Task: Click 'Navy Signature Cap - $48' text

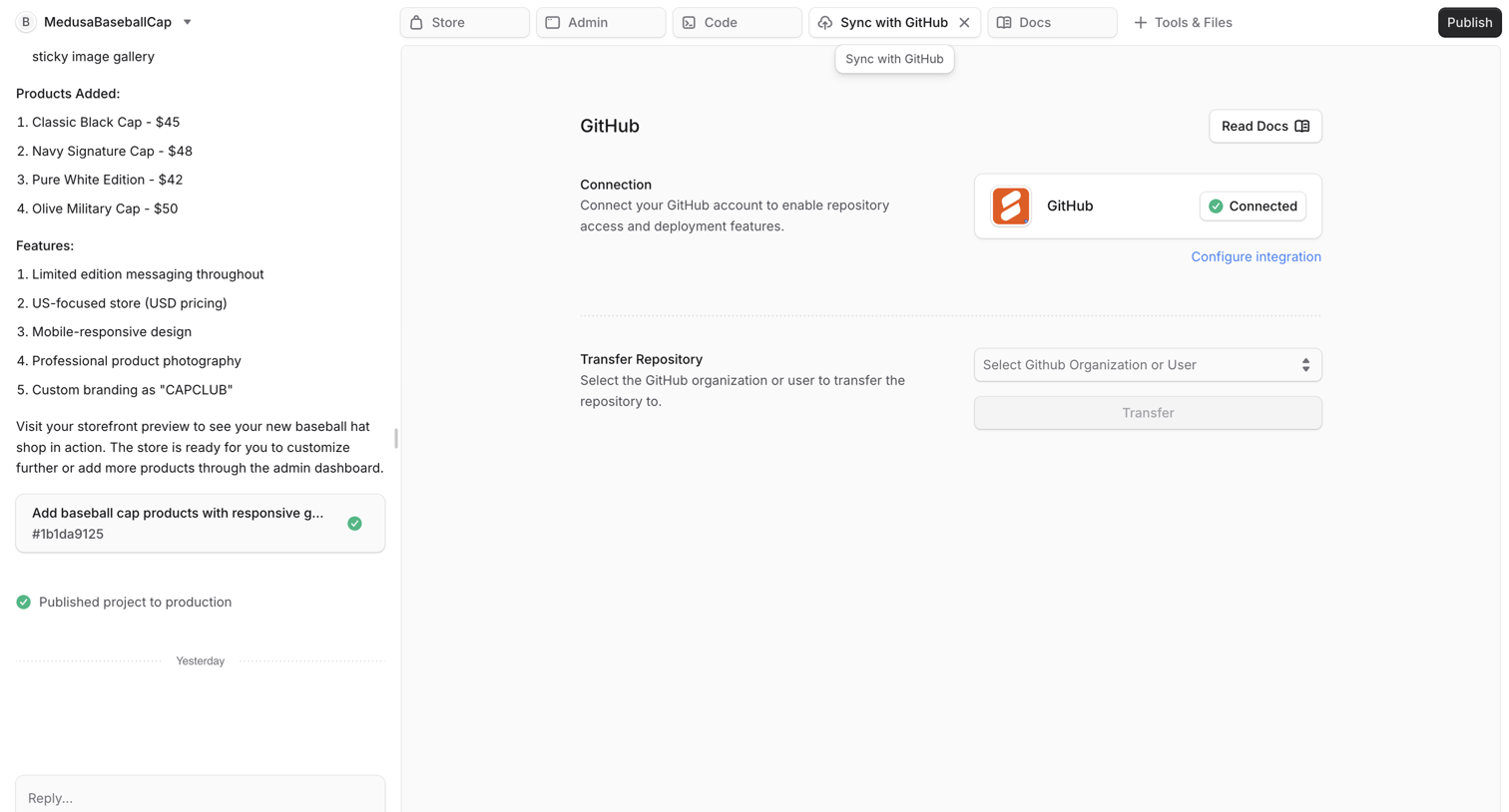Action: 112,151
